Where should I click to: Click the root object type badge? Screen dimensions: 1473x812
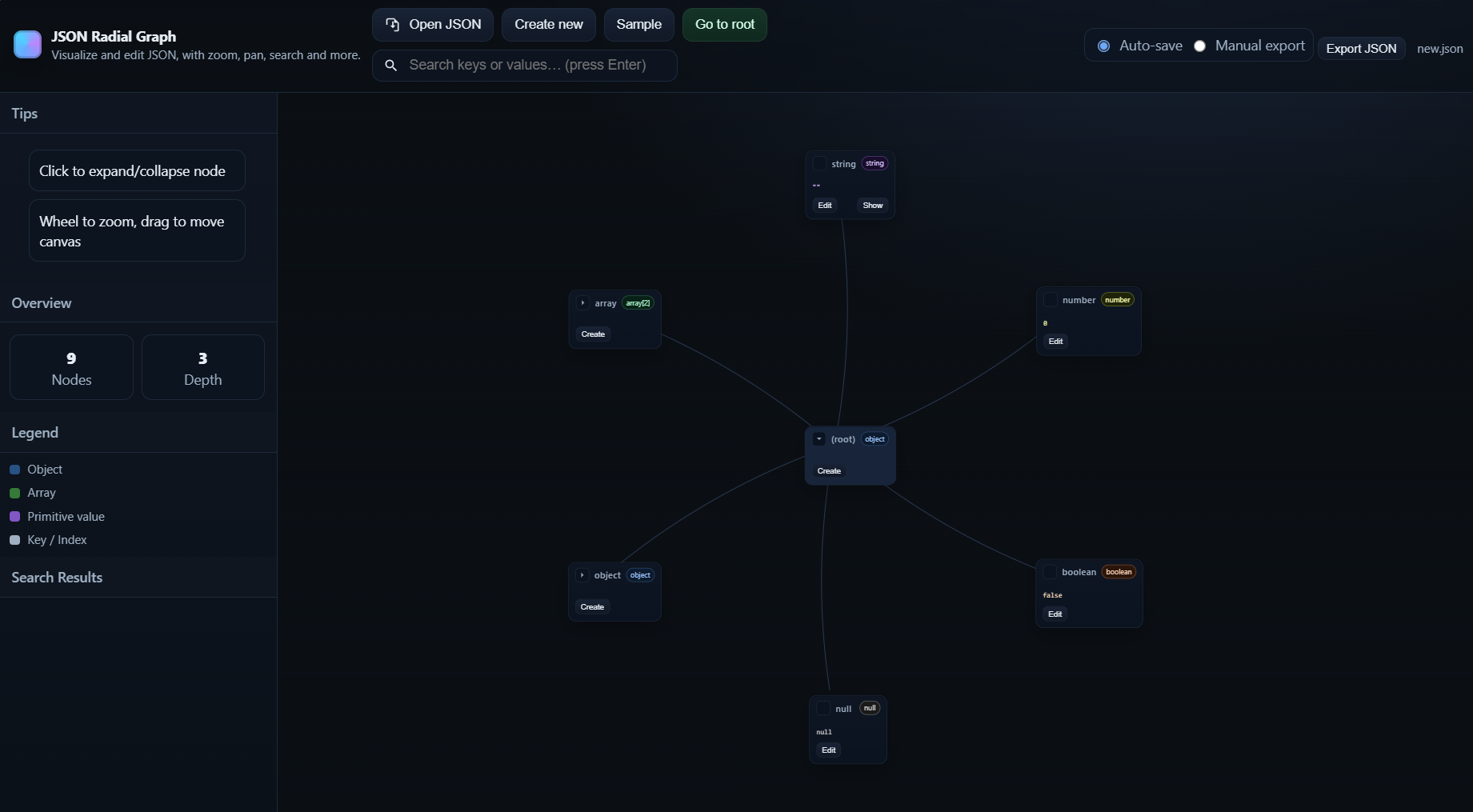(x=875, y=439)
